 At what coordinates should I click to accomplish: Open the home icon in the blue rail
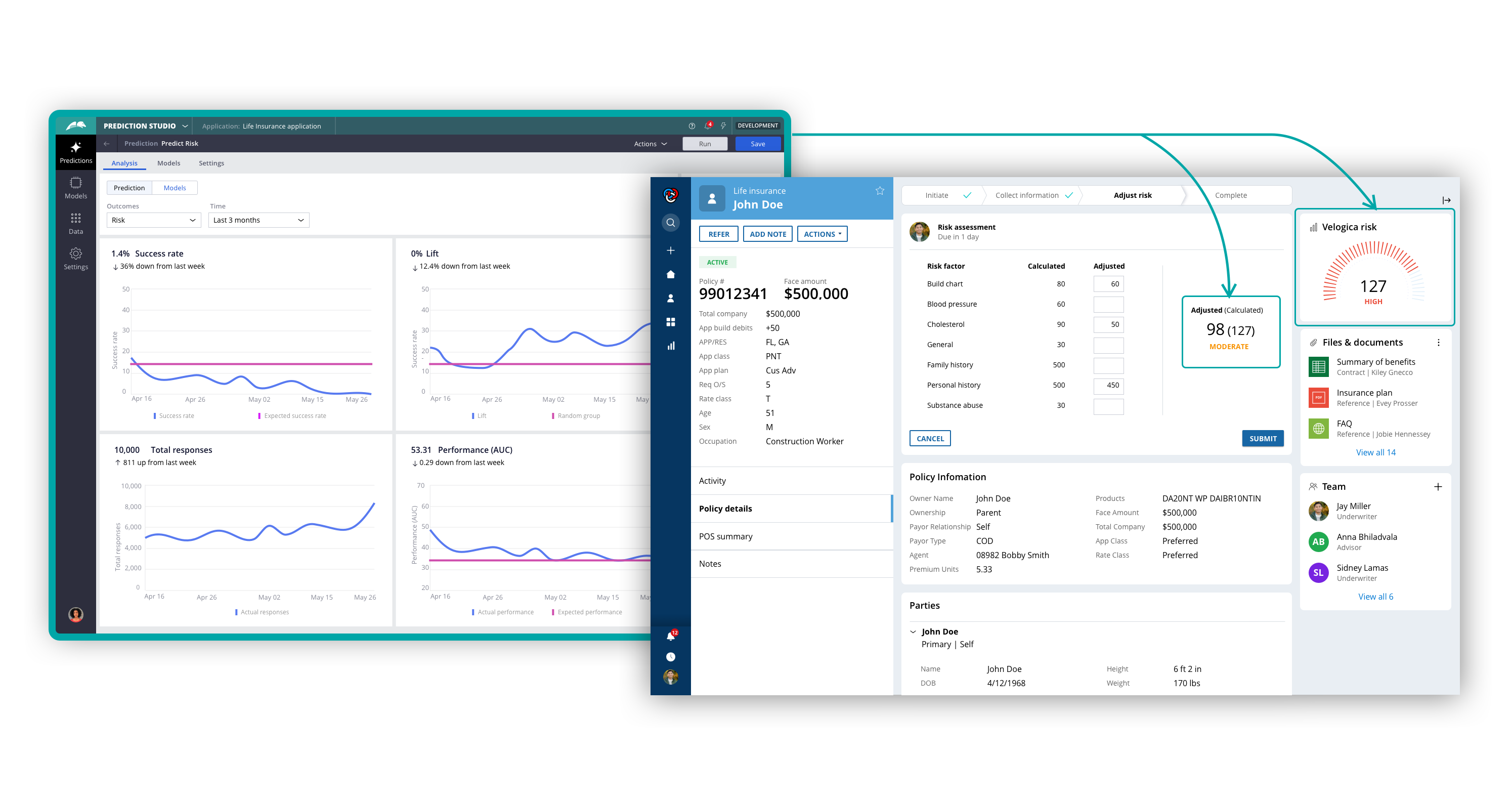[670, 274]
